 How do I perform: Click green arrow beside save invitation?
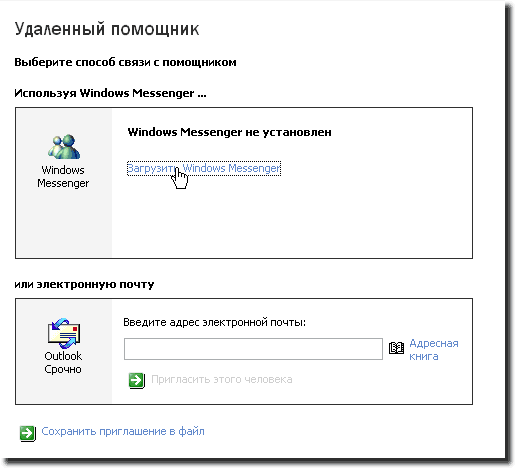click(28, 433)
